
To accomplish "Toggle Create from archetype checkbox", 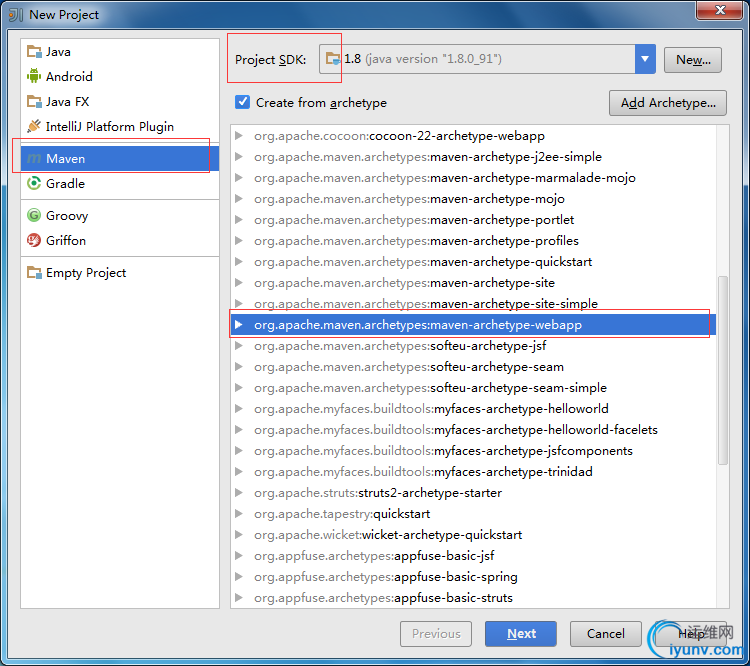I will 243,102.
